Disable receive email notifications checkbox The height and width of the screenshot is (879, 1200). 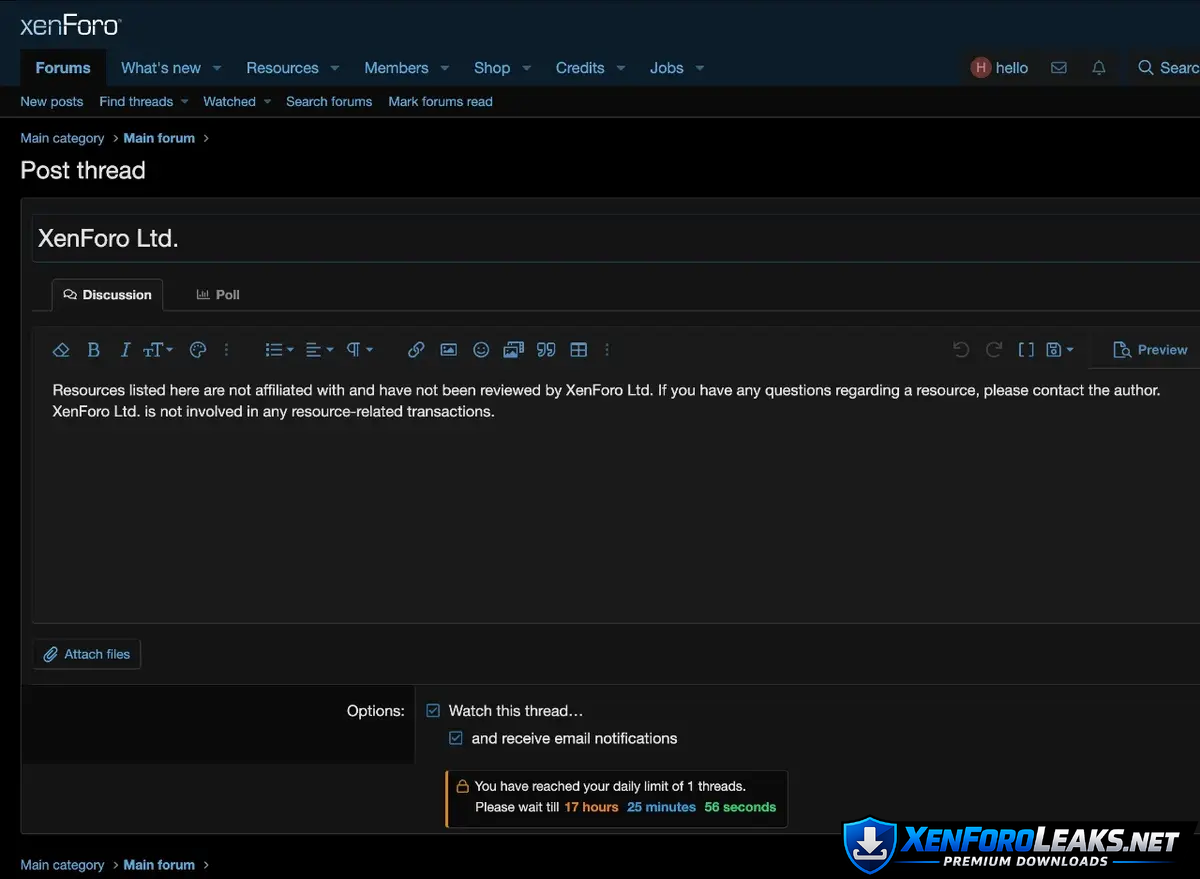pyautogui.click(x=456, y=738)
